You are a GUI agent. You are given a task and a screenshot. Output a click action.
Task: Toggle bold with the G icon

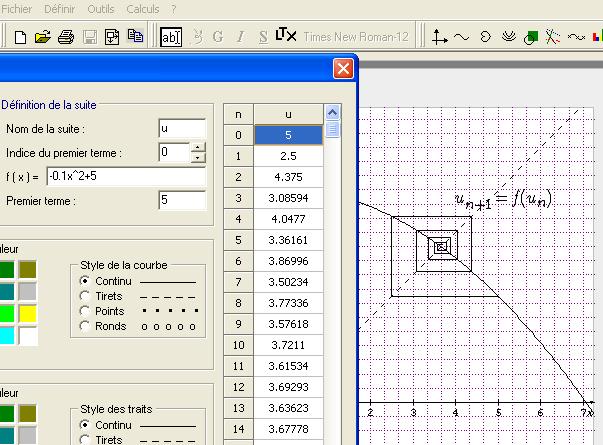(x=218, y=37)
